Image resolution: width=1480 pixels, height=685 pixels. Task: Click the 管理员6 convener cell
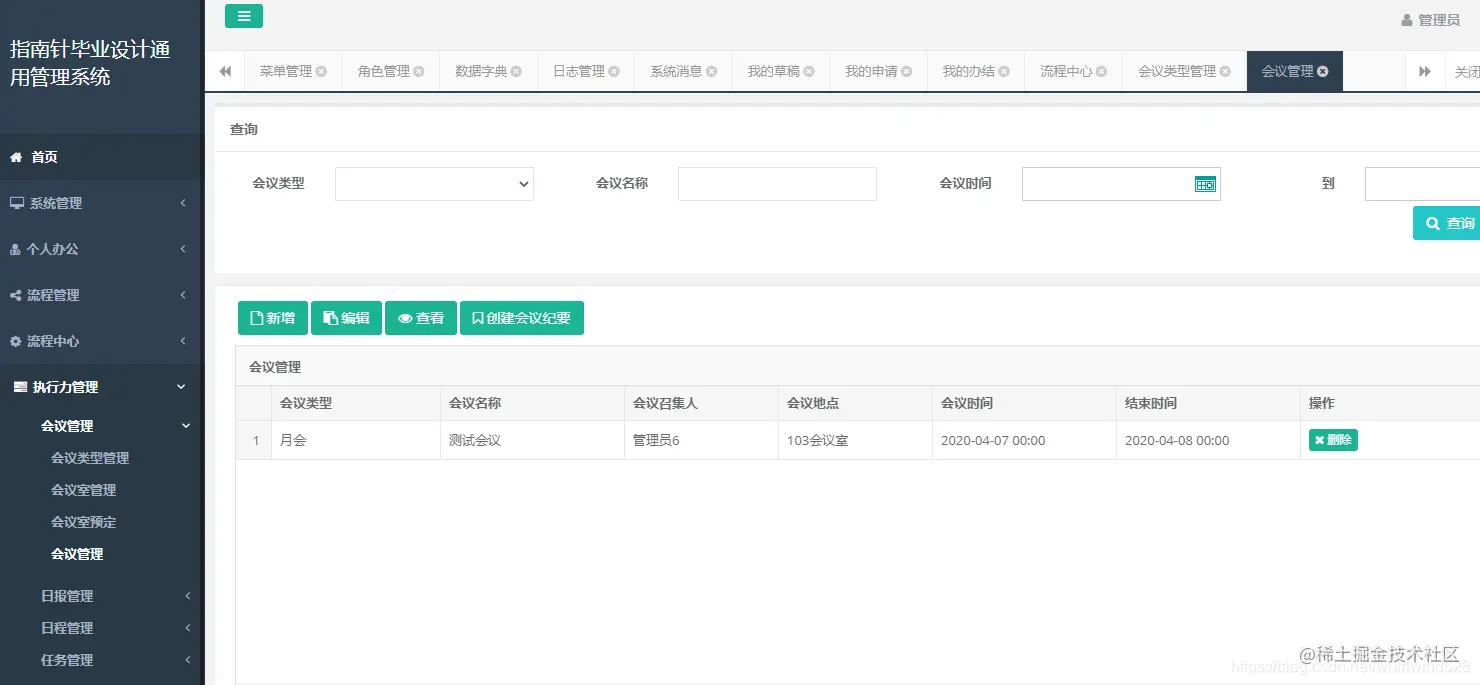pyautogui.click(x=701, y=440)
